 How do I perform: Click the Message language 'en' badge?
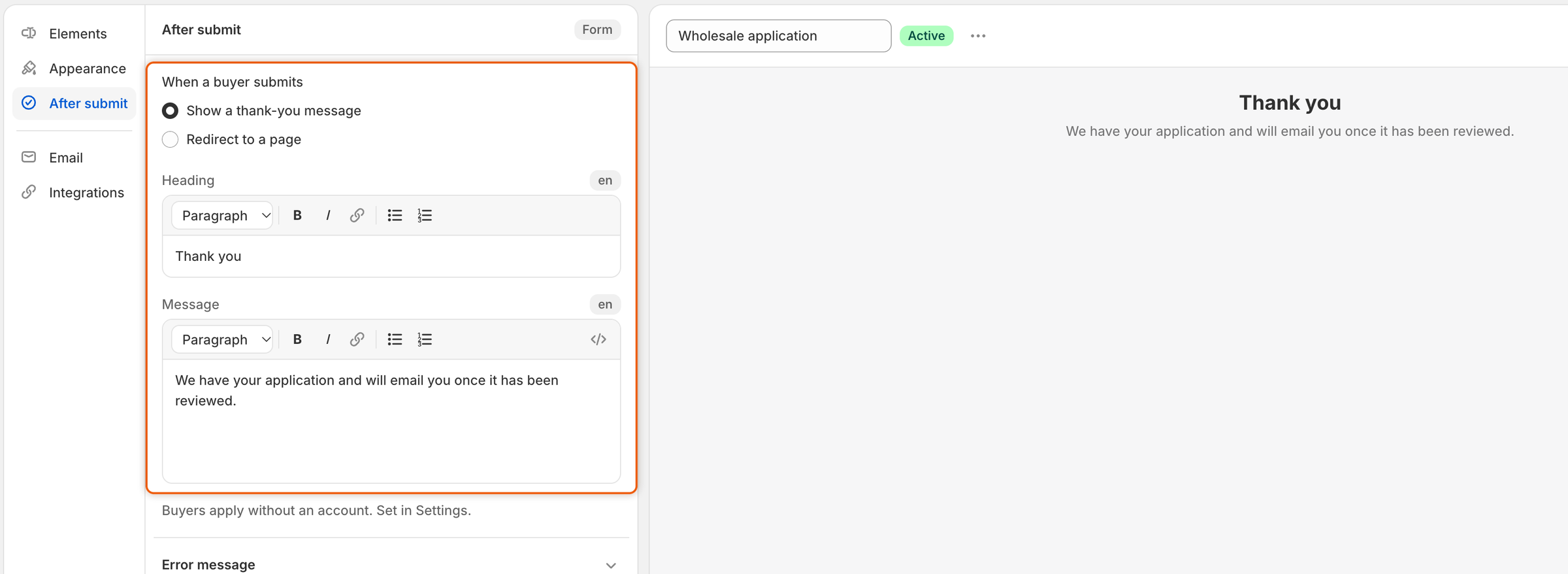[x=605, y=305]
